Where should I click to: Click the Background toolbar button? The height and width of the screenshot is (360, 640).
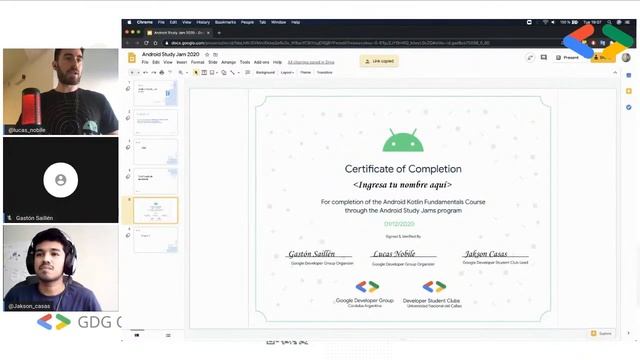tap(265, 72)
